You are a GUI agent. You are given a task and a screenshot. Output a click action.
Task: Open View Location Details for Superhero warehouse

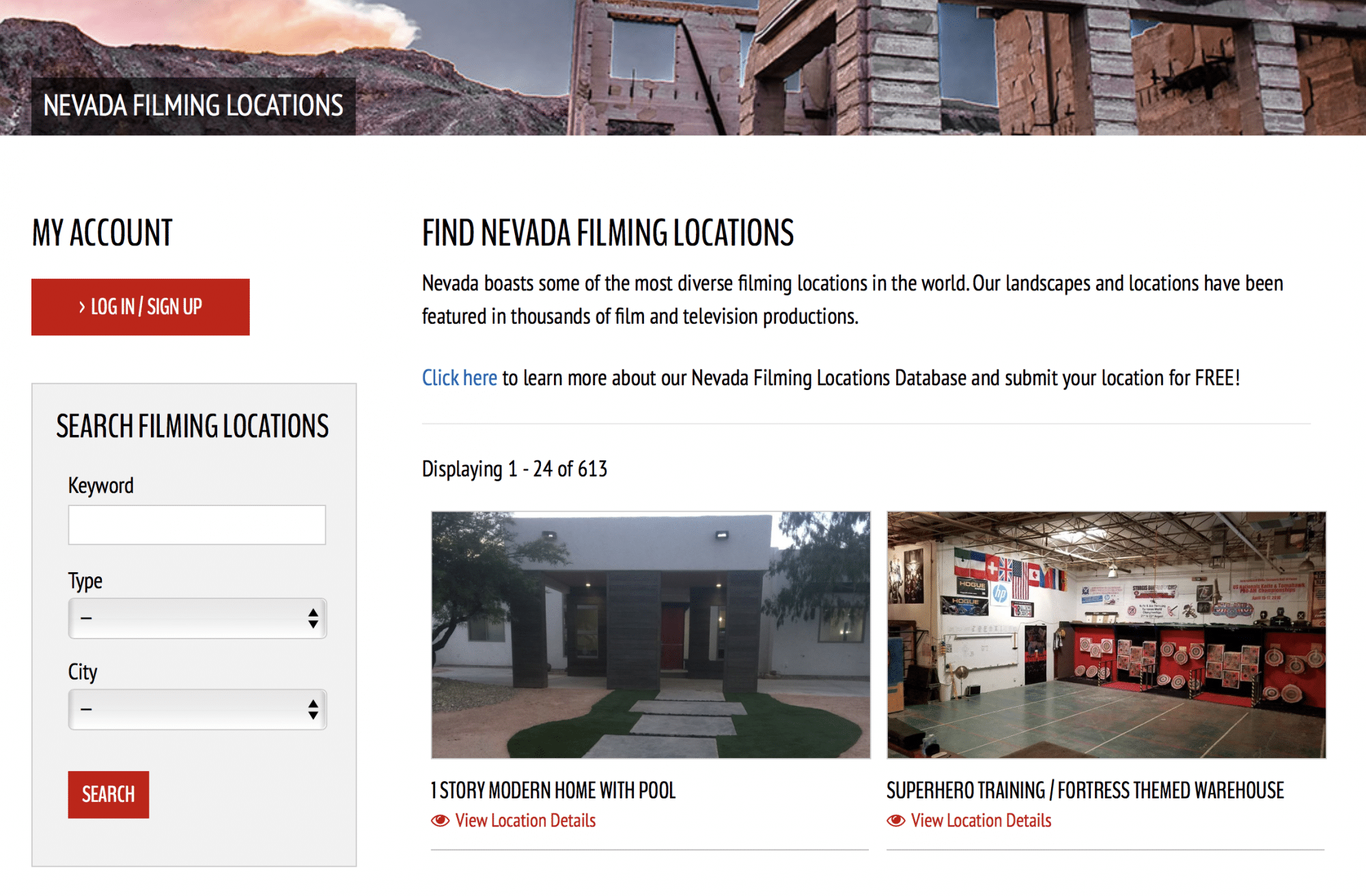coord(981,820)
